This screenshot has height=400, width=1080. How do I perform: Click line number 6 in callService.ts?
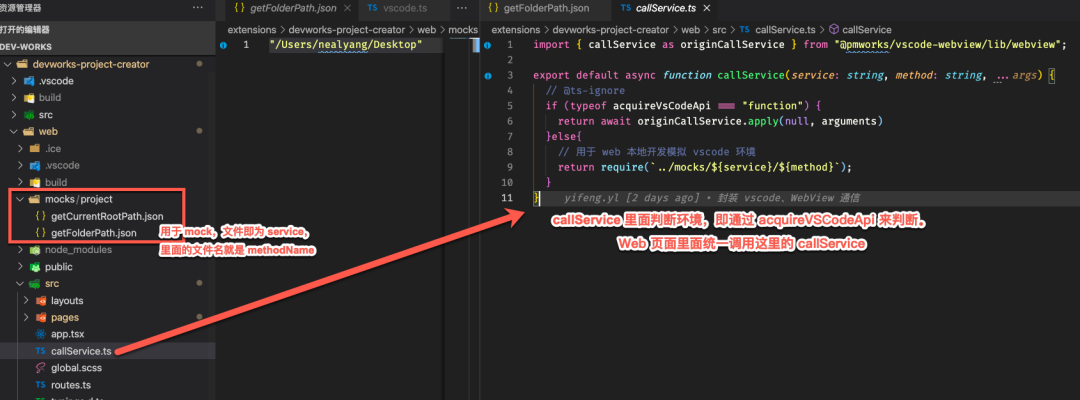(508, 121)
